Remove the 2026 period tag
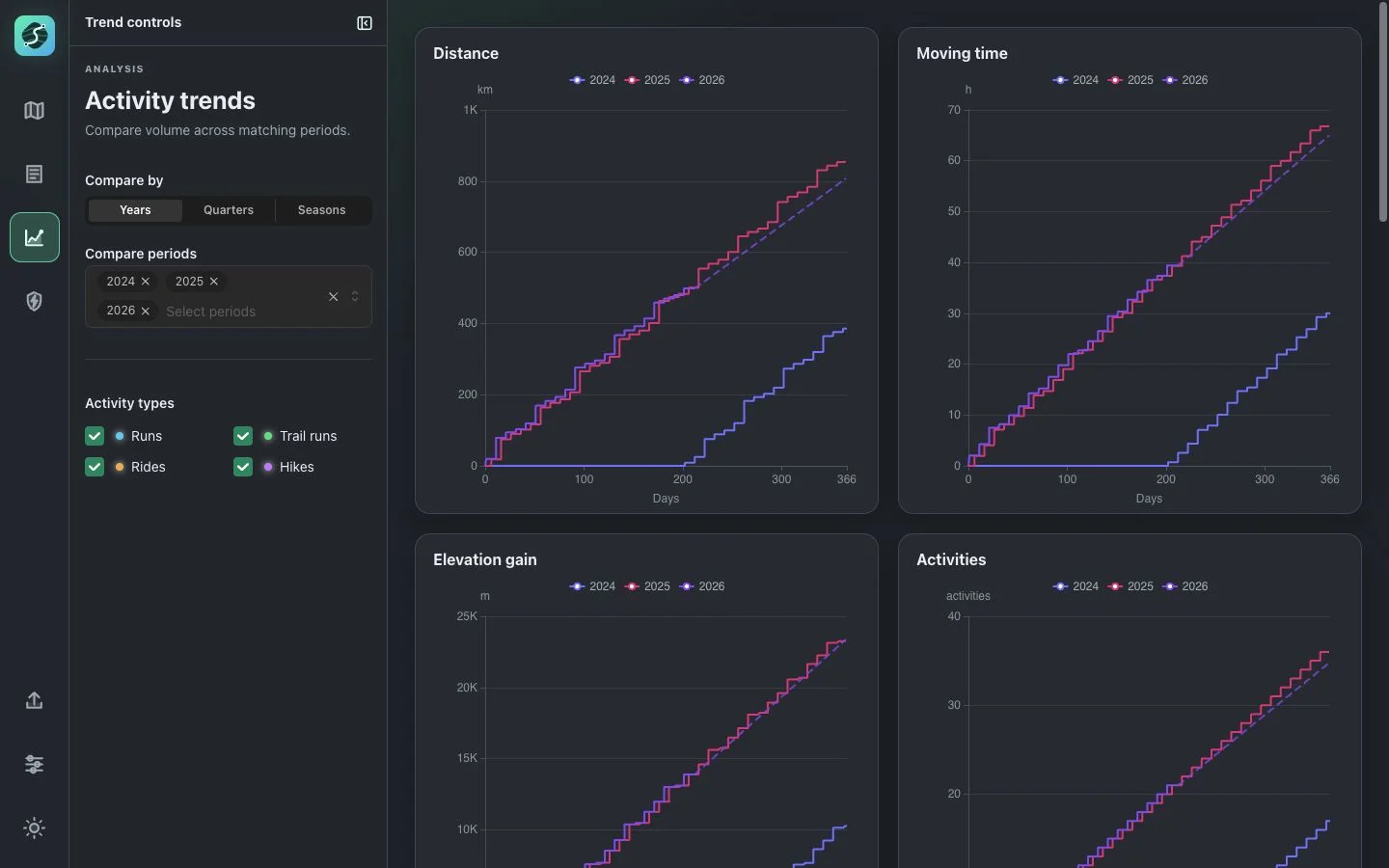The width and height of the screenshot is (1389, 868). click(146, 311)
